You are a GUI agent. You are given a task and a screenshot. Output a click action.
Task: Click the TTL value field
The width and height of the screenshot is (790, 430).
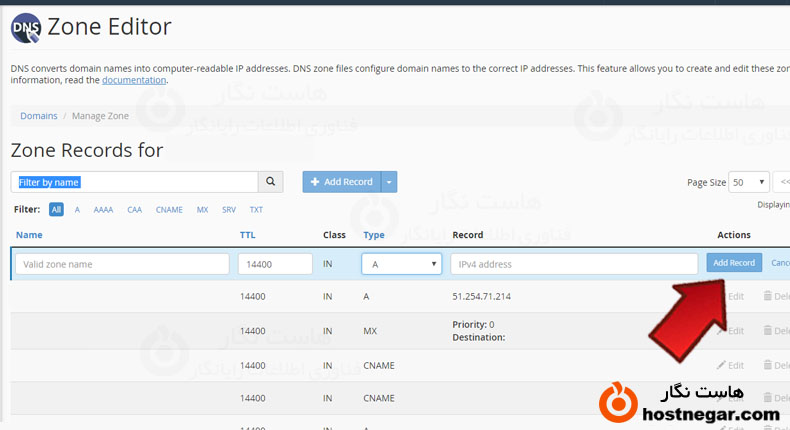coord(275,264)
